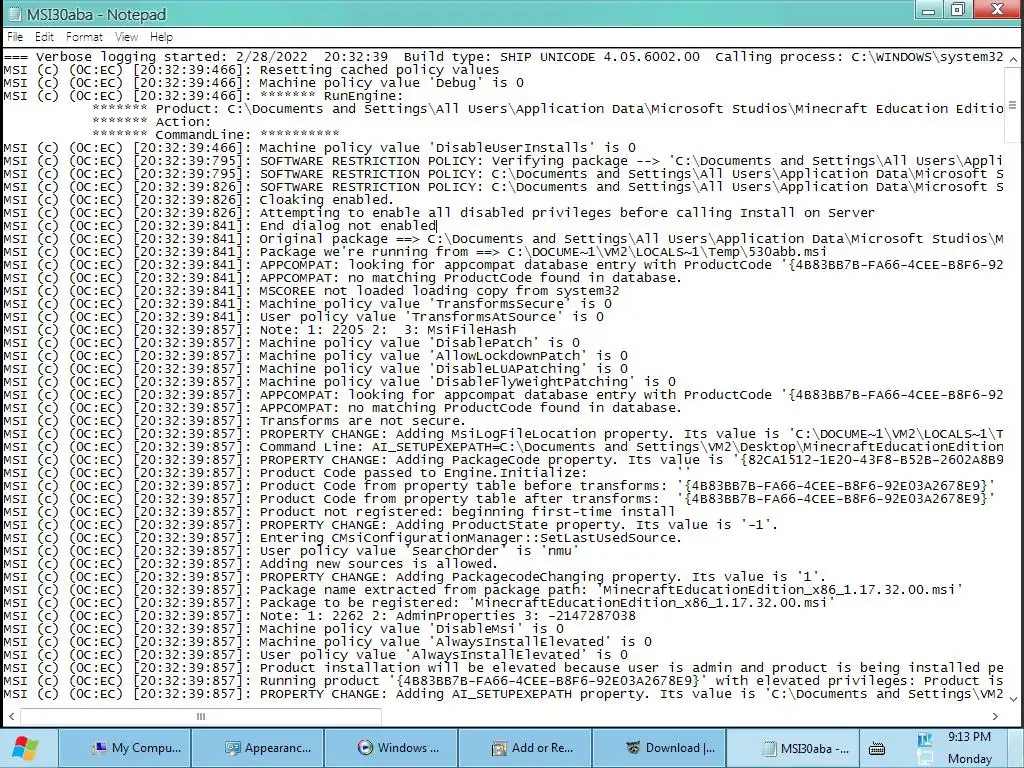The image size is (1024, 768).
Task: Click the horizontal scrollbar thumb
Action: pos(200,716)
